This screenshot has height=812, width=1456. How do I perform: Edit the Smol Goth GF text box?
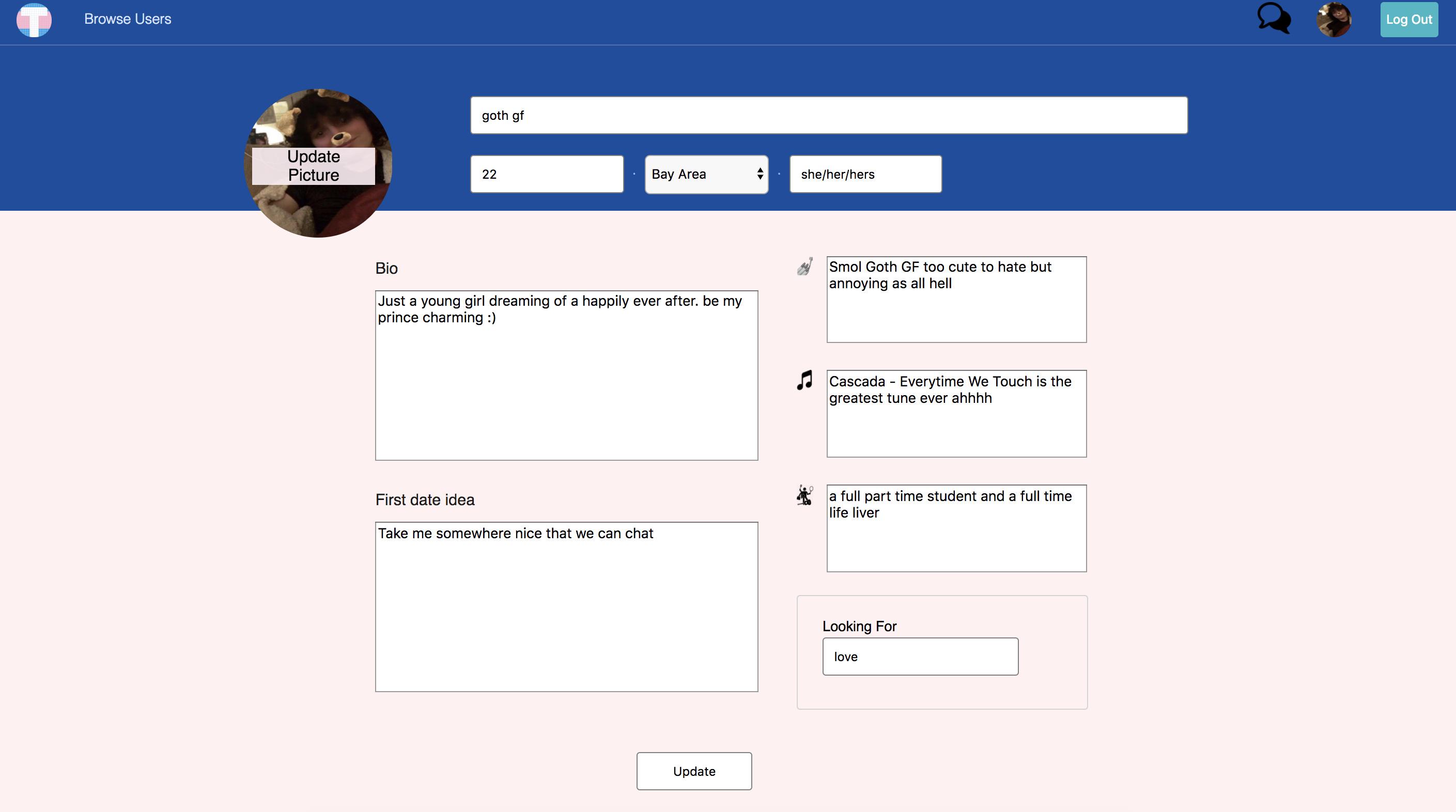(956, 300)
